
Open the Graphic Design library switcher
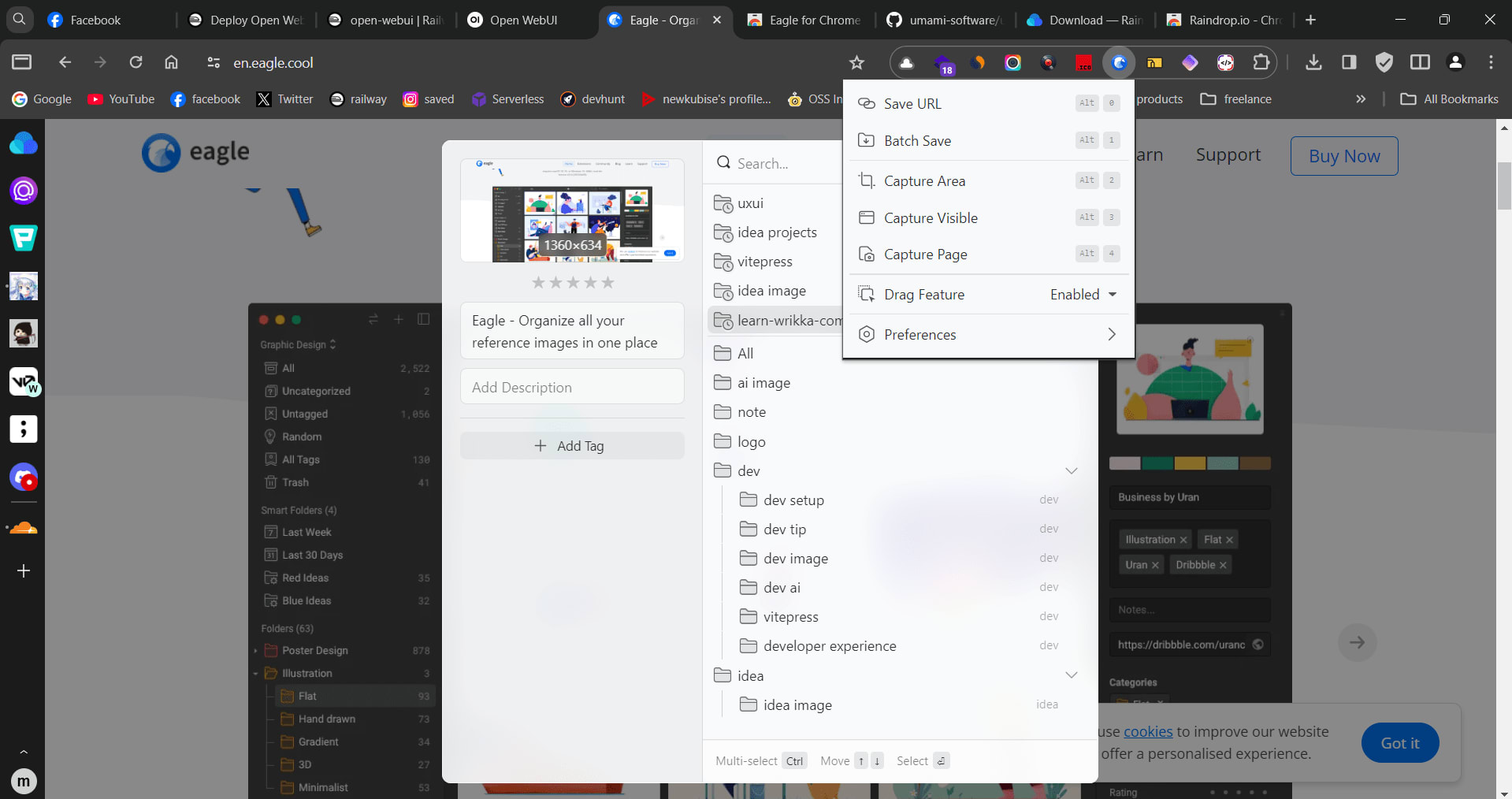(x=298, y=345)
